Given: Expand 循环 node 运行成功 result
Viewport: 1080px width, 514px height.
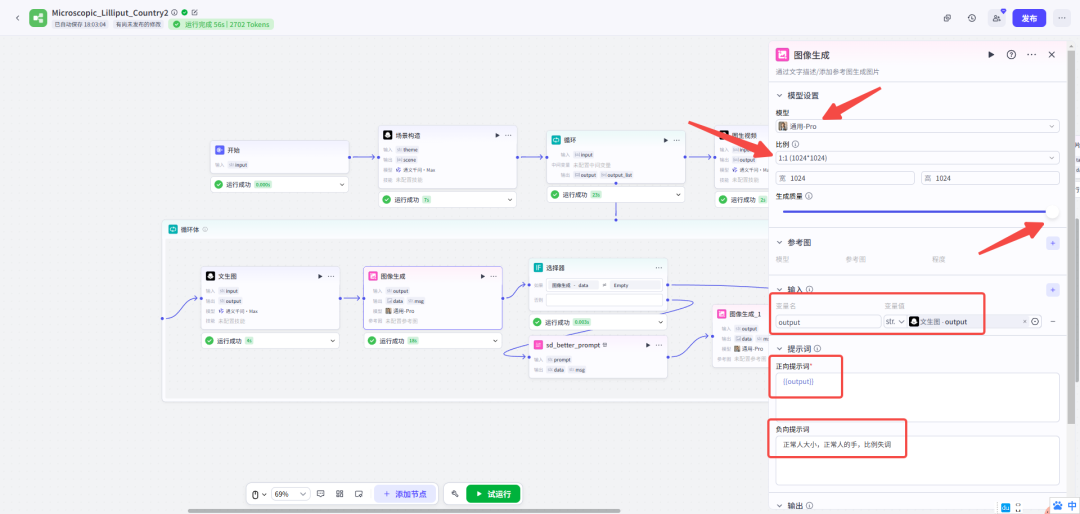Looking at the screenshot, I should point(678,195).
